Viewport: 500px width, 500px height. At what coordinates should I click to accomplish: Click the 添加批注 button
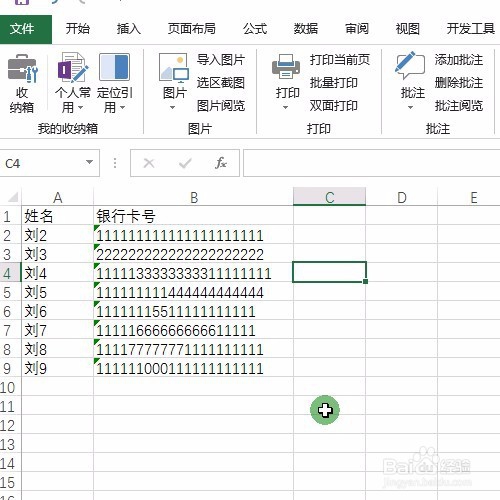[459, 60]
